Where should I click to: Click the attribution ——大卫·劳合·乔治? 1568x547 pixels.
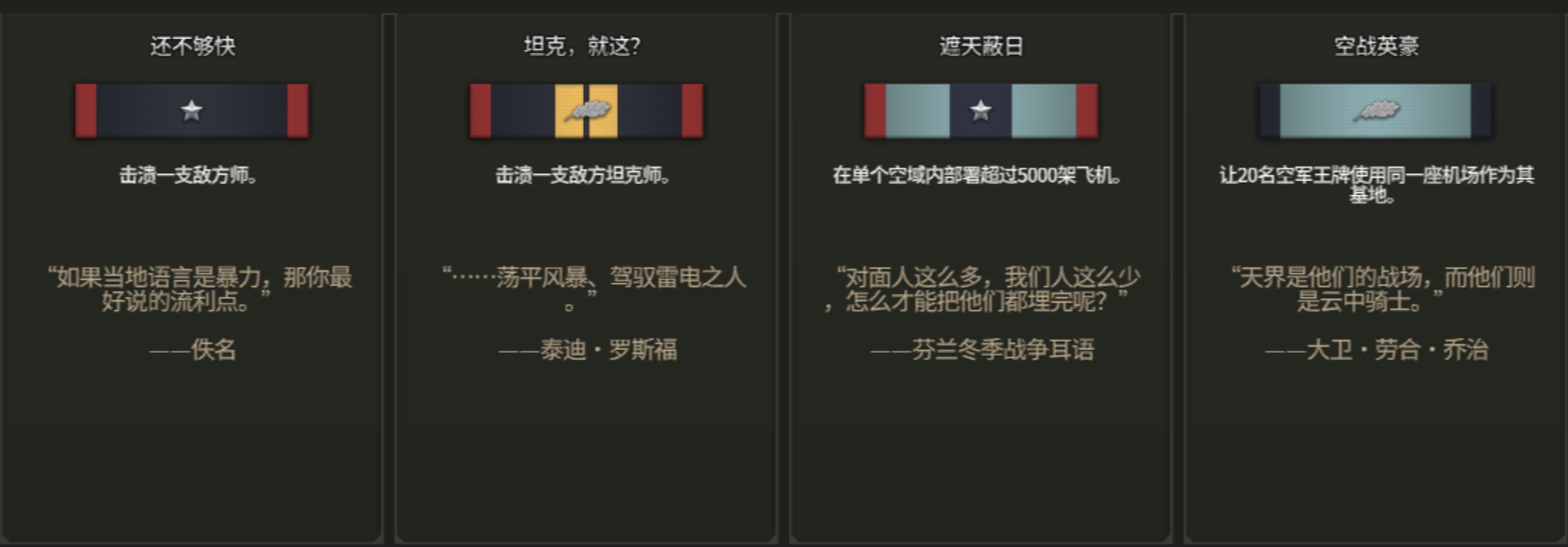1376,350
